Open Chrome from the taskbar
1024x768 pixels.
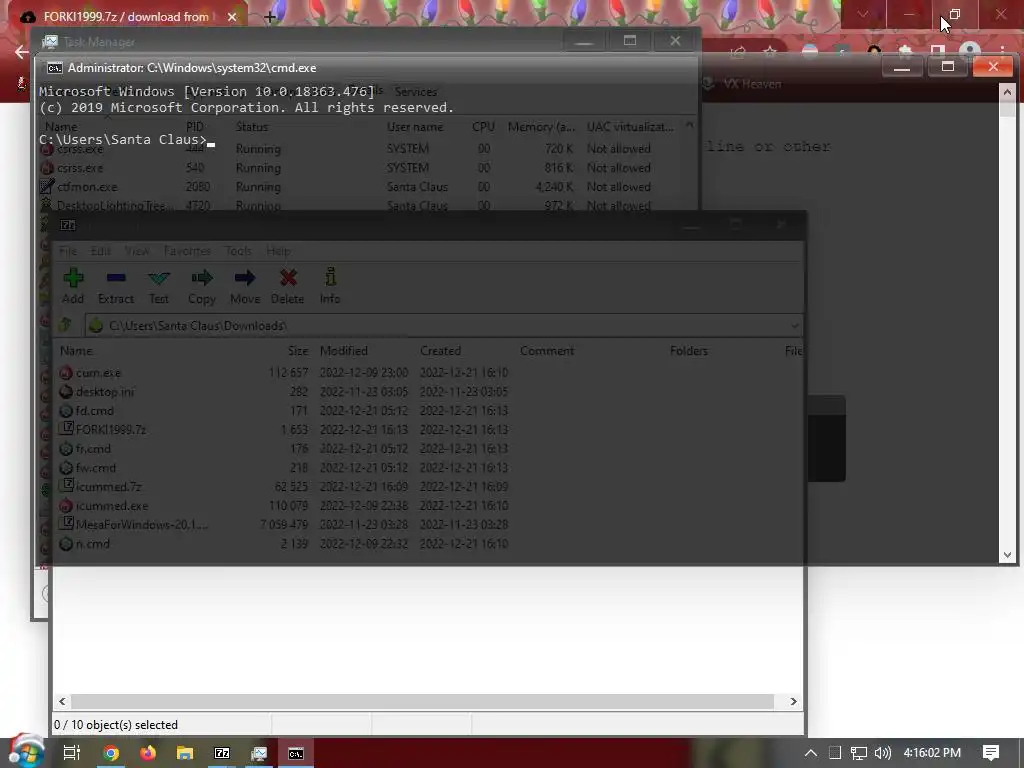tap(111, 753)
